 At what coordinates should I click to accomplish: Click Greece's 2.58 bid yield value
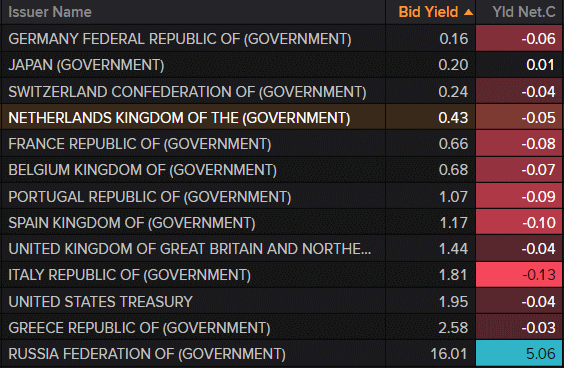tap(453, 328)
